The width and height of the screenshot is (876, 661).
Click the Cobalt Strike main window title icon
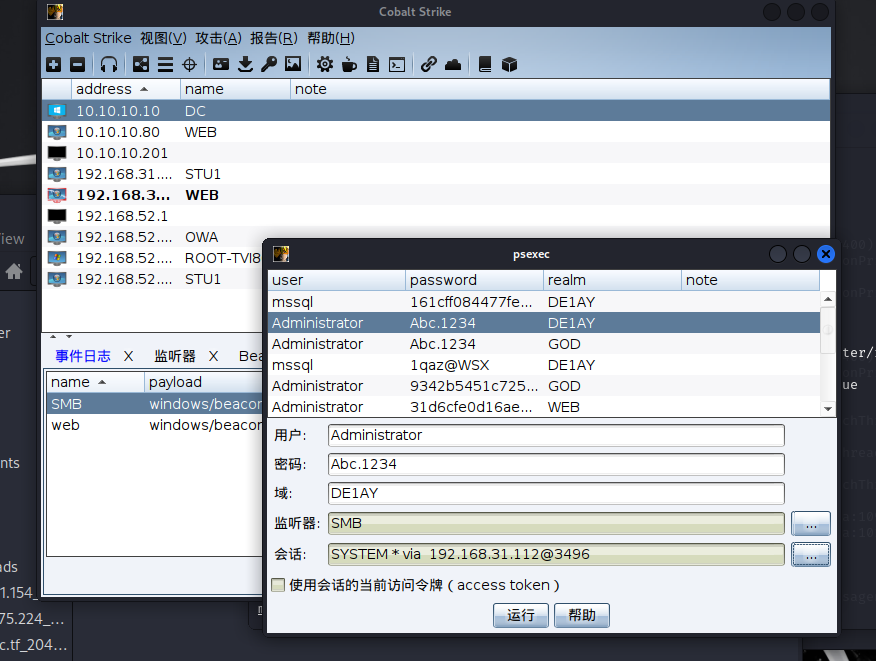coord(55,12)
